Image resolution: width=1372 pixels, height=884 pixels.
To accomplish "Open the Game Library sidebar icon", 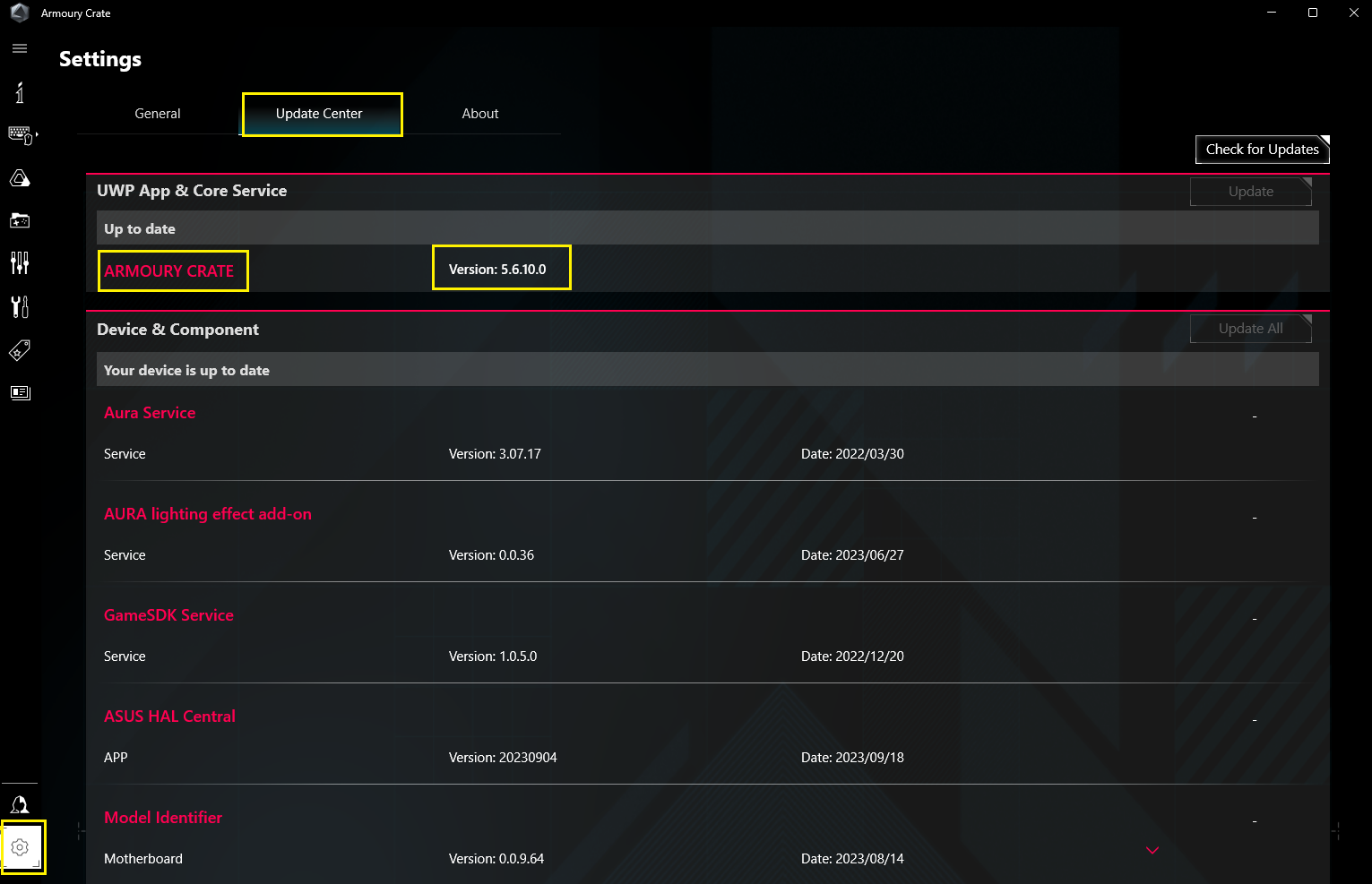I will [x=20, y=220].
